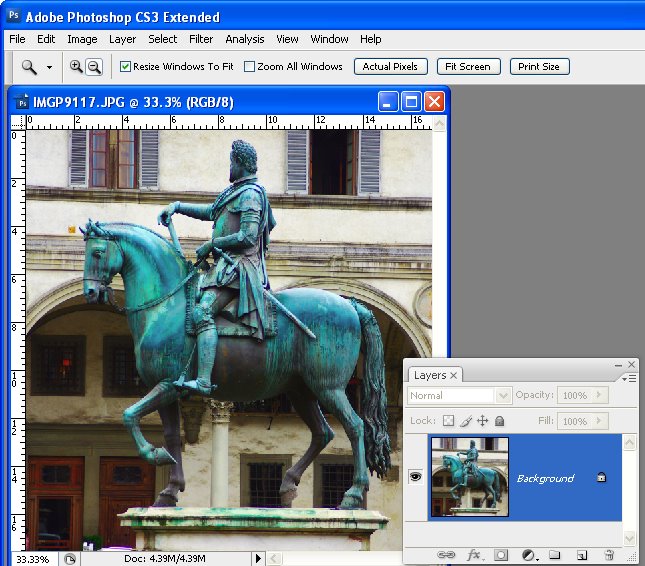This screenshot has height=566, width=645.
Task: Open the View menu
Action: click(x=287, y=39)
